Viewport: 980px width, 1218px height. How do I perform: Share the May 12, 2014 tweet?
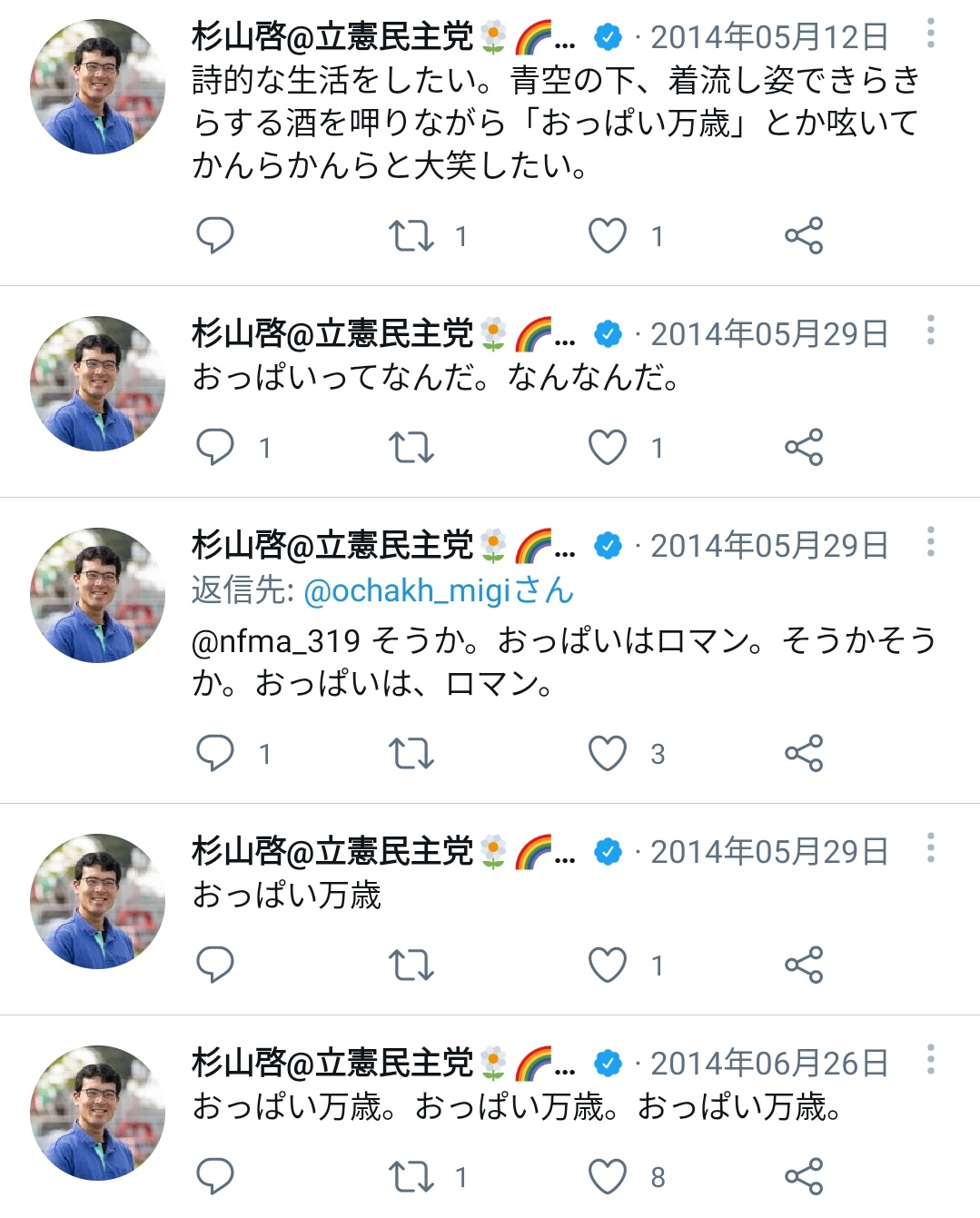pos(803,235)
